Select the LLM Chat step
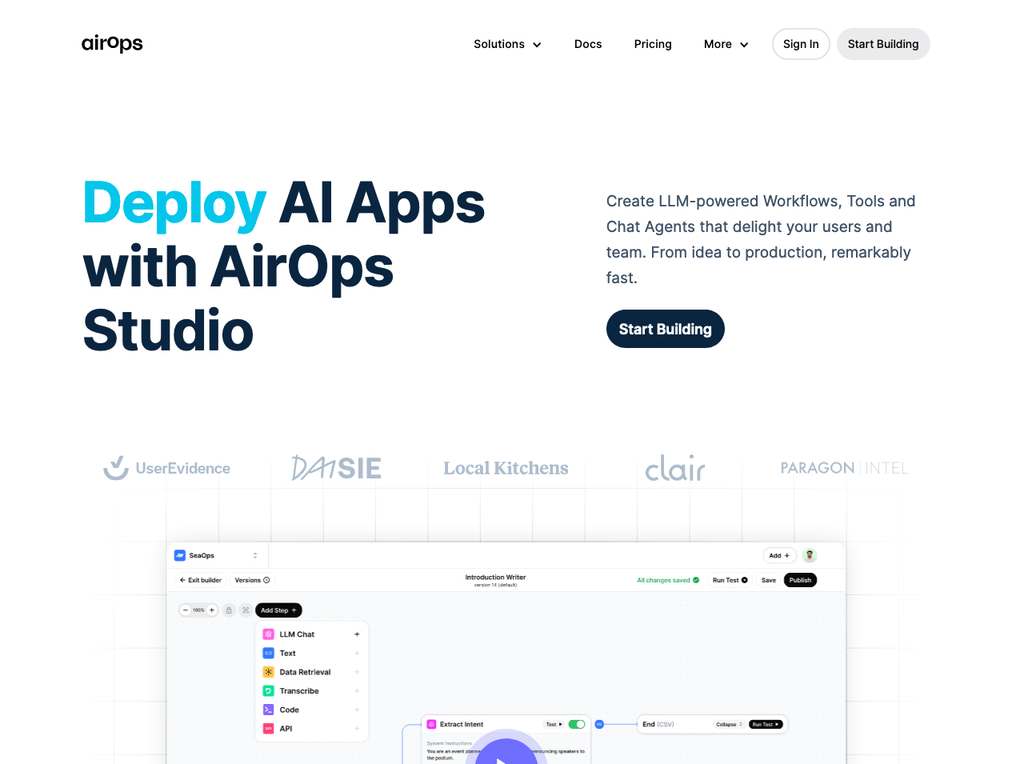 tap(312, 634)
